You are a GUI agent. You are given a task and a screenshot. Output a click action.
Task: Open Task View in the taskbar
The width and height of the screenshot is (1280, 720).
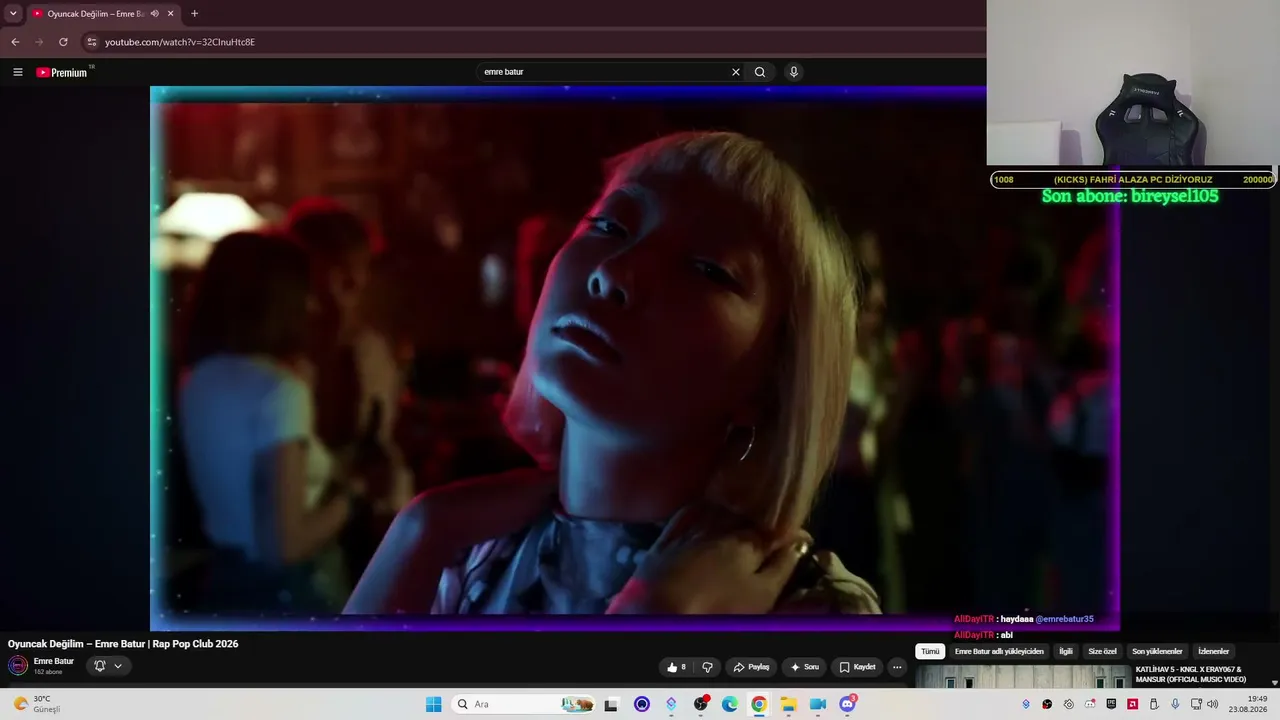coord(611,704)
